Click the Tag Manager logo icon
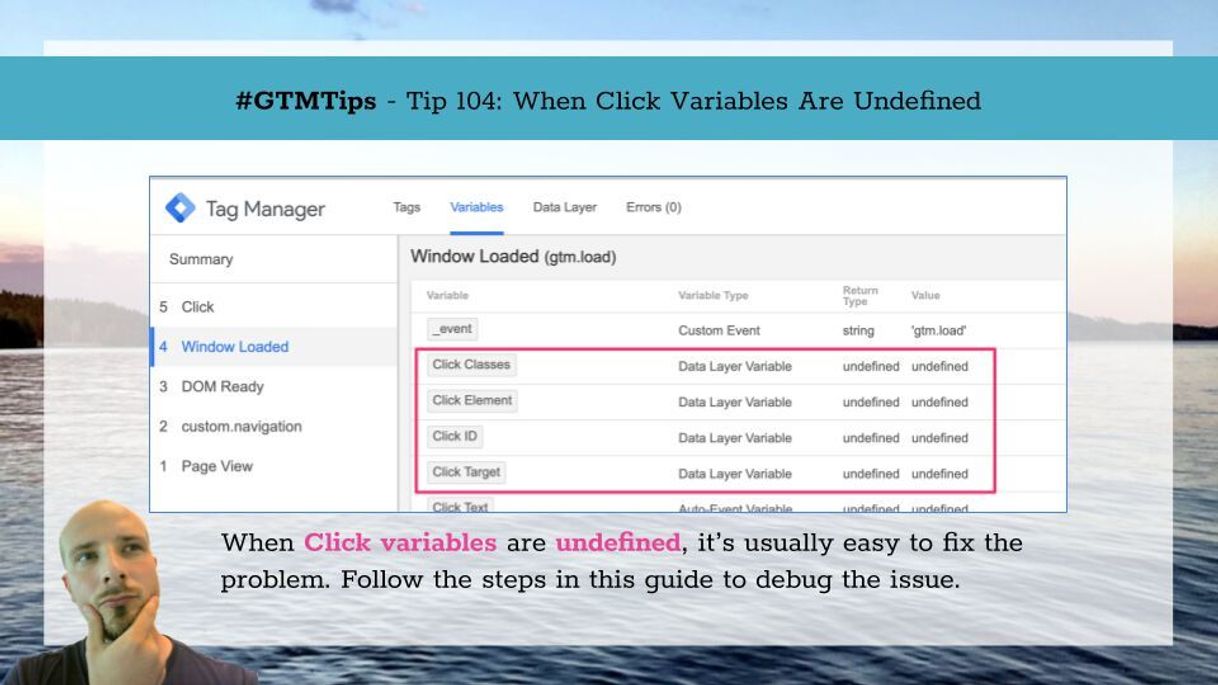 (180, 208)
